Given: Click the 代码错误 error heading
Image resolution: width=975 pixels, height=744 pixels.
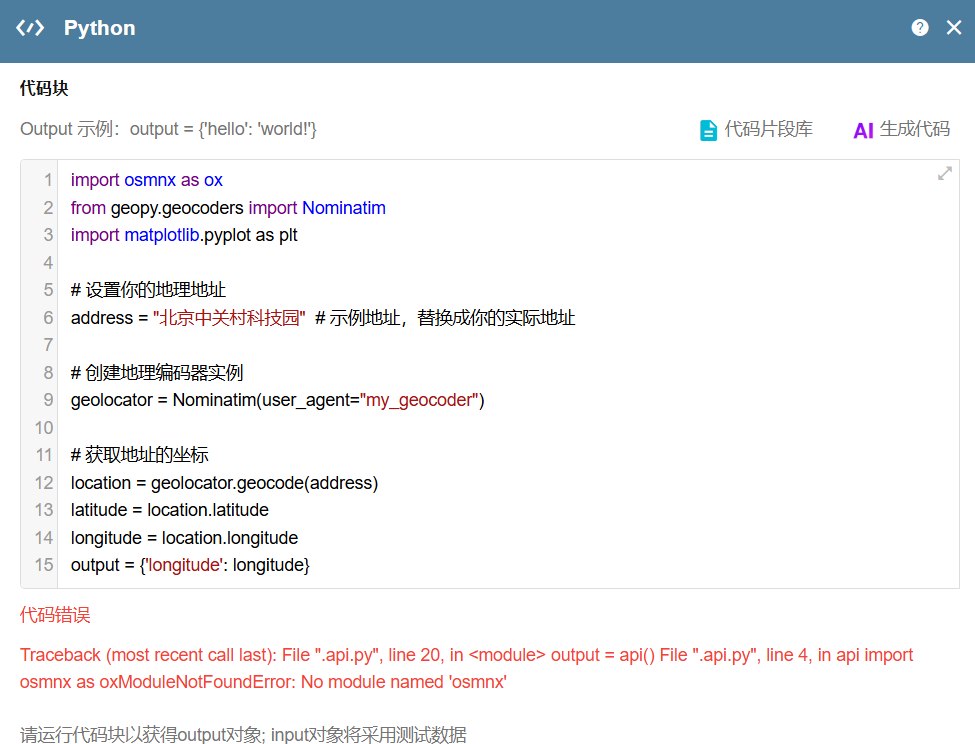Looking at the screenshot, I should (x=55, y=615).
